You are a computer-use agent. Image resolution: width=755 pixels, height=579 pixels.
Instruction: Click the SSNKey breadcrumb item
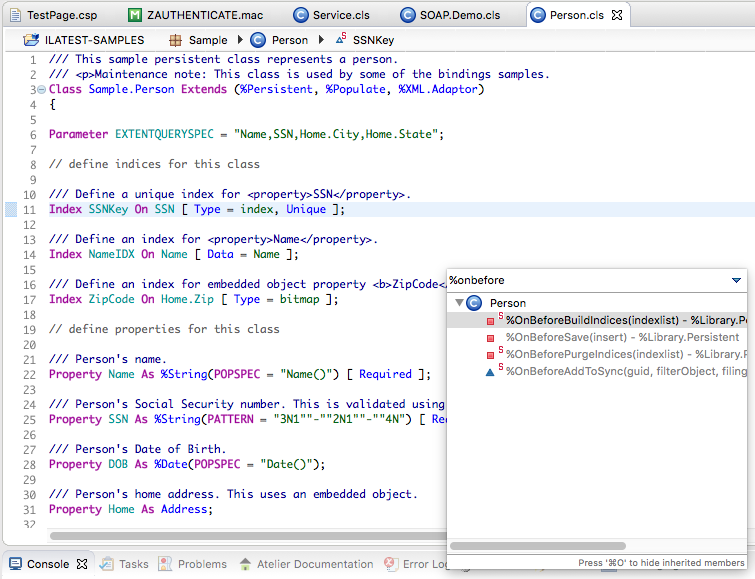[373, 40]
